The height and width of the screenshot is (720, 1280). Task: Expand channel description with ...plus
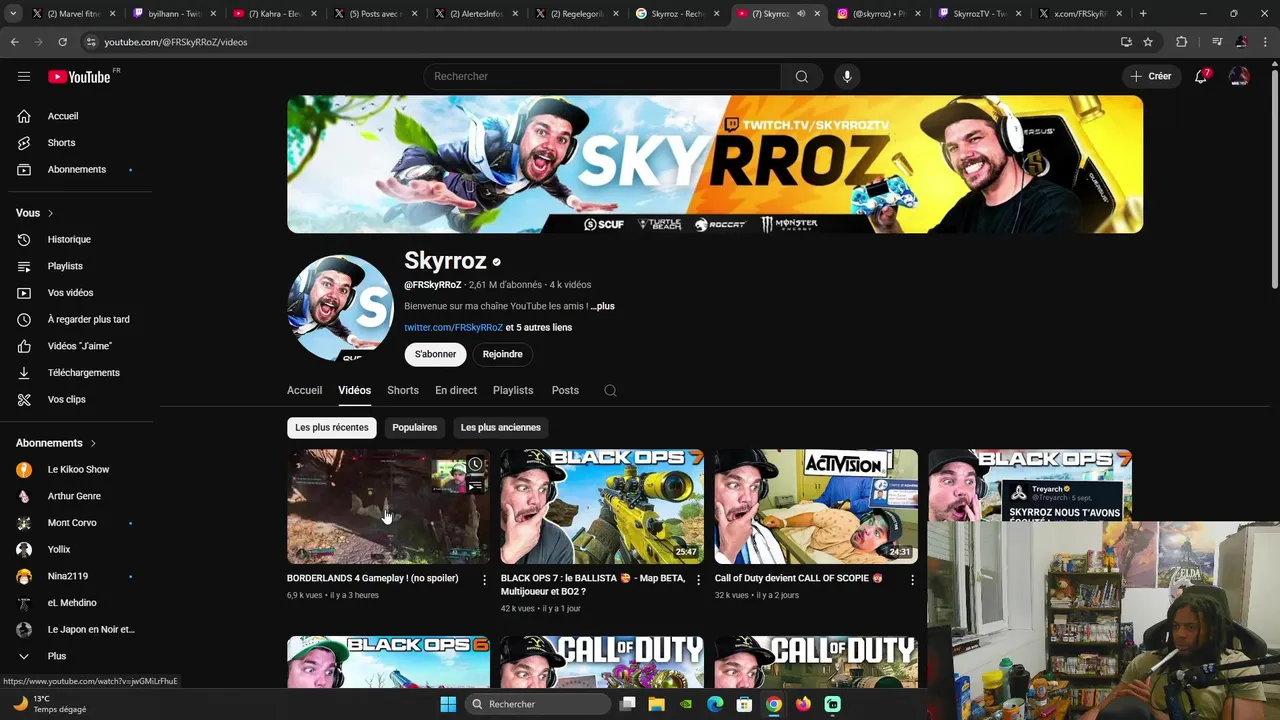click(x=602, y=306)
